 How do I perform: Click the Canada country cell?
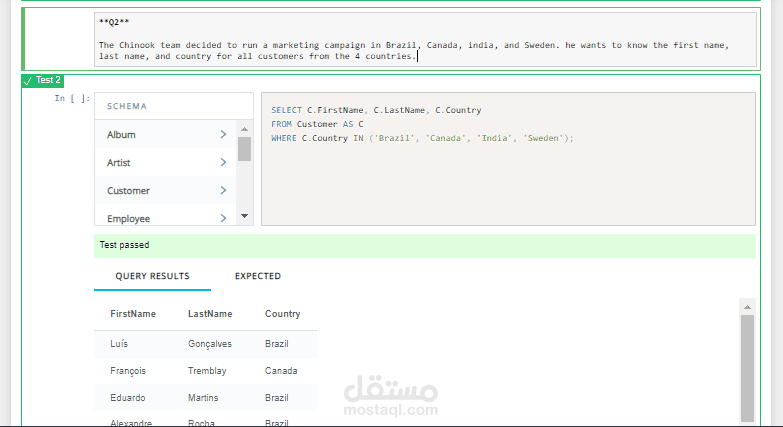point(281,371)
